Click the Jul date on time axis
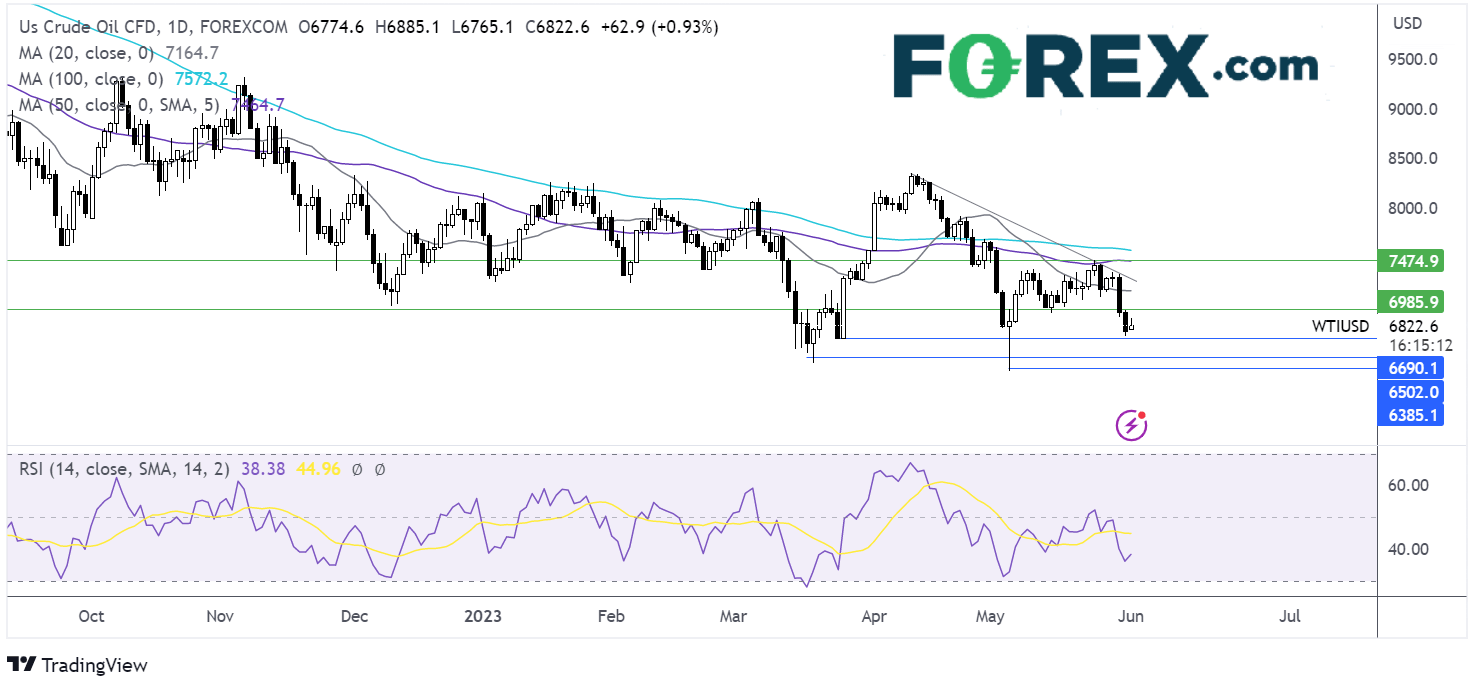The width and height of the screenshot is (1482, 691). [x=1290, y=616]
